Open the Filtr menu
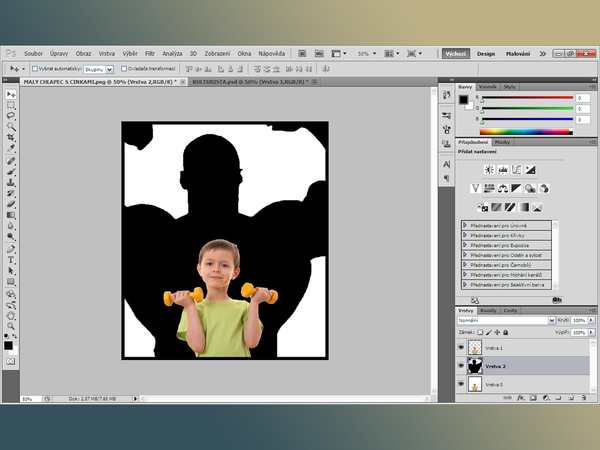This screenshot has width=600, height=450. [149, 53]
